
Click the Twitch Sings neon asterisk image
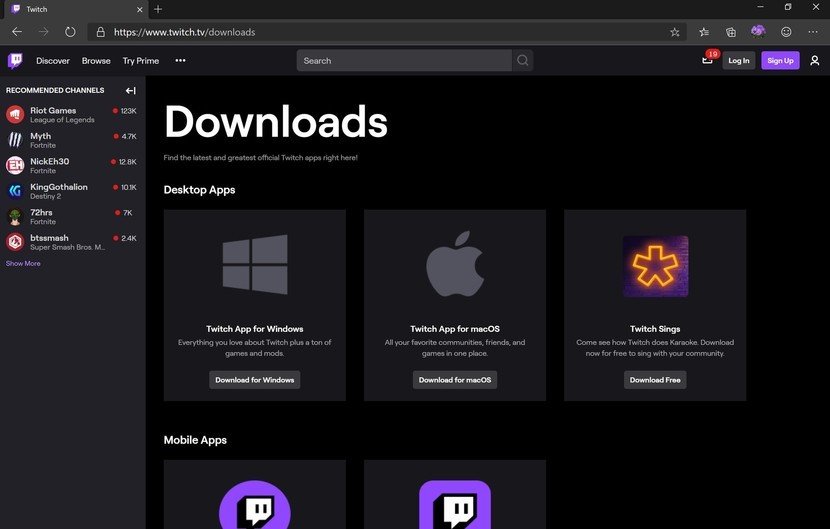(x=655, y=266)
